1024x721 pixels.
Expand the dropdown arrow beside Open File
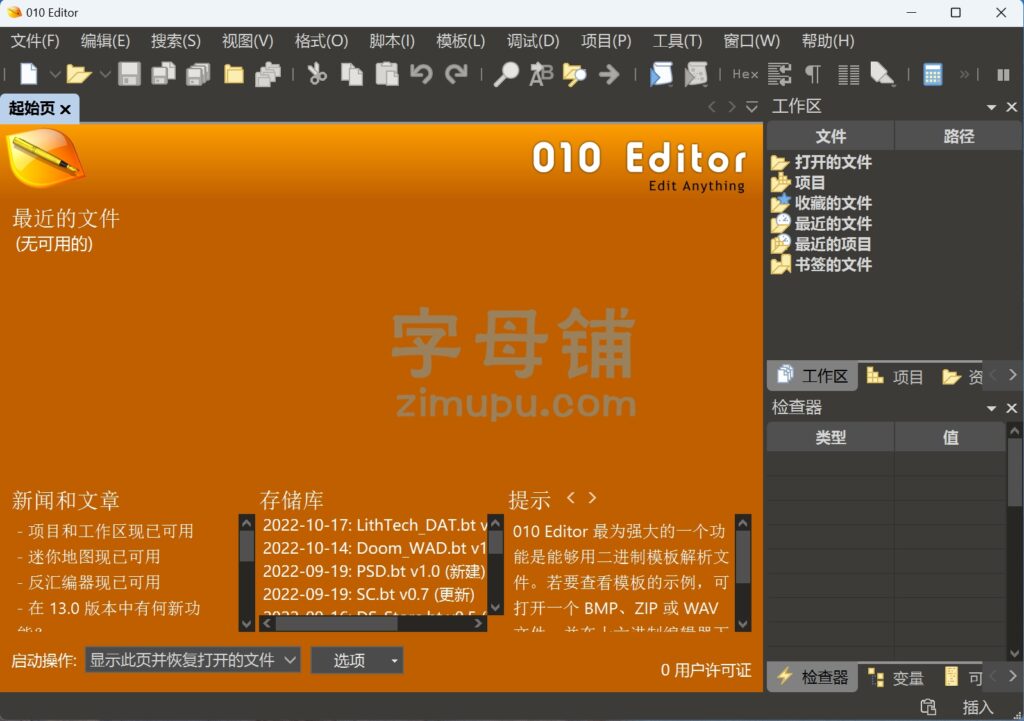[x=105, y=74]
